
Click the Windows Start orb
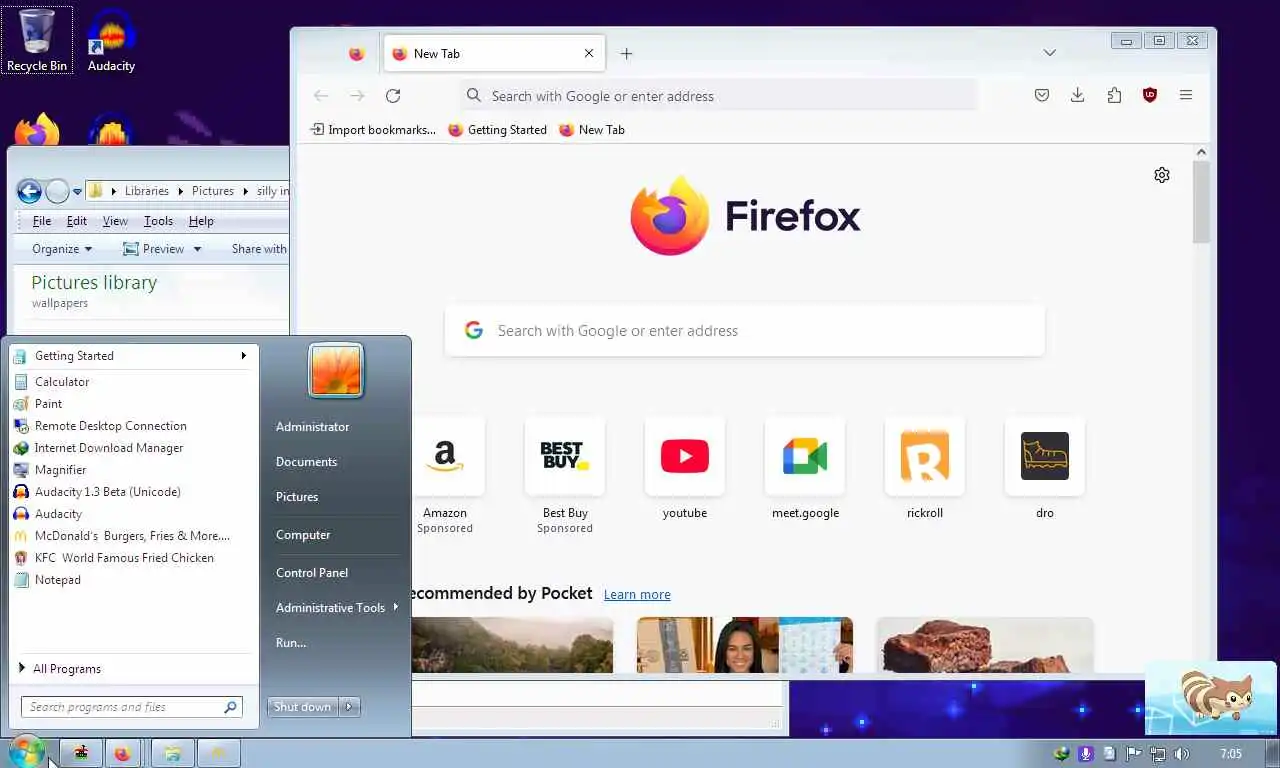(27, 751)
